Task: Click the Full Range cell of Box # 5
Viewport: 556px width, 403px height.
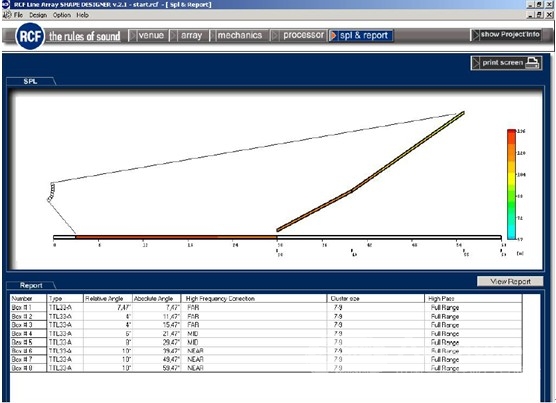Action: 473,342
